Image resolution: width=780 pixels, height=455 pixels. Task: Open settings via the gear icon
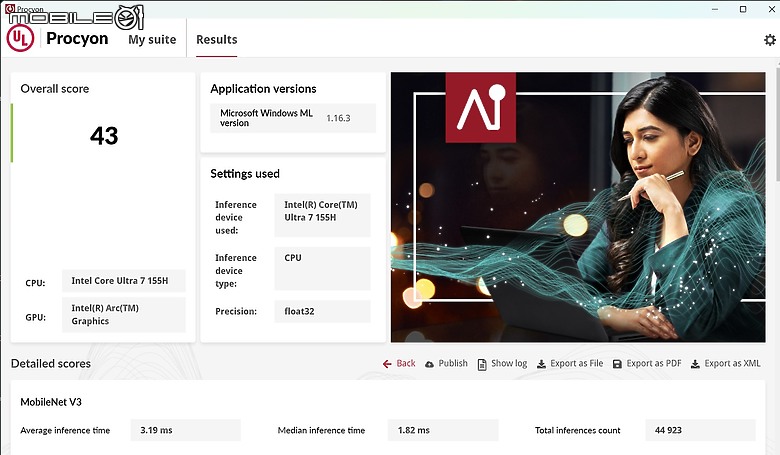(x=770, y=40)
